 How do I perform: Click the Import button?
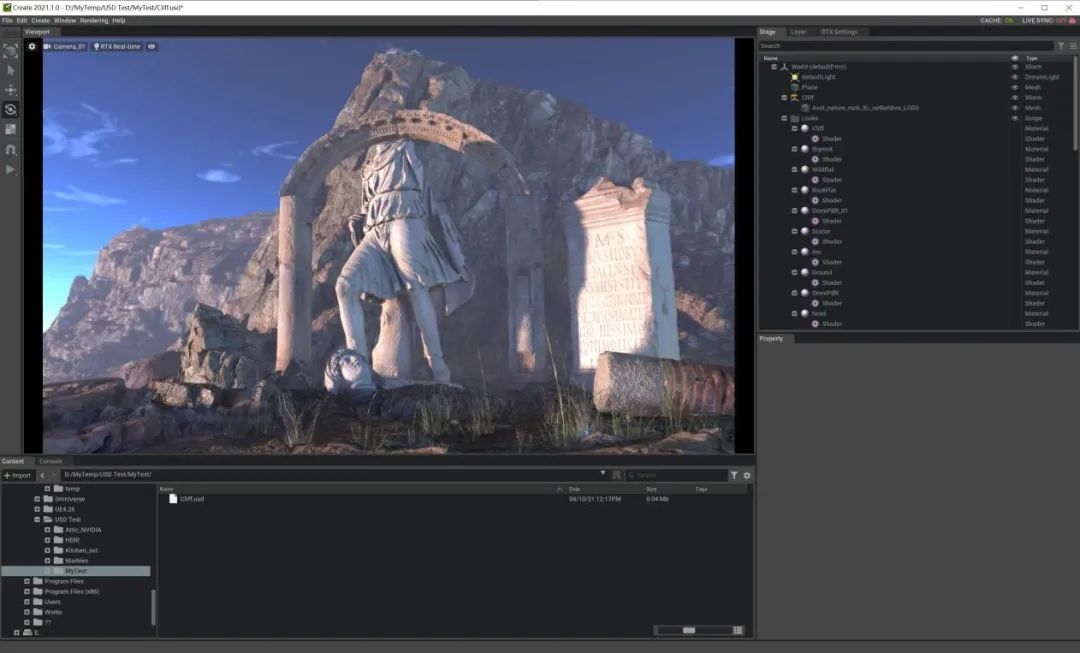(x=18, y=475)
